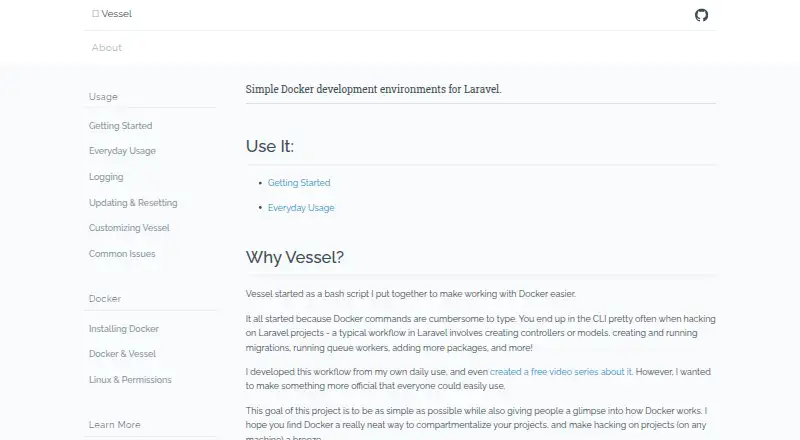Click the Vessel logo in header

coord(112,14)
